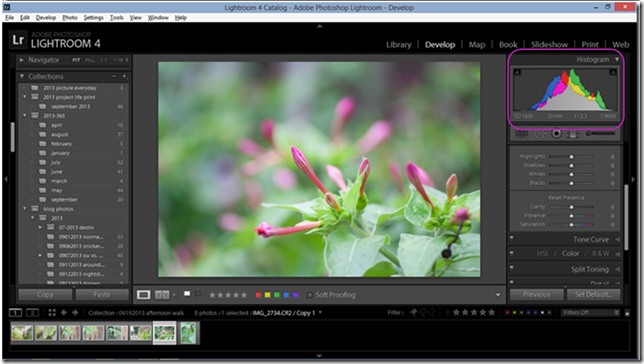
Task: Add new collection with plus icon
Action: (x=124, y=76)
